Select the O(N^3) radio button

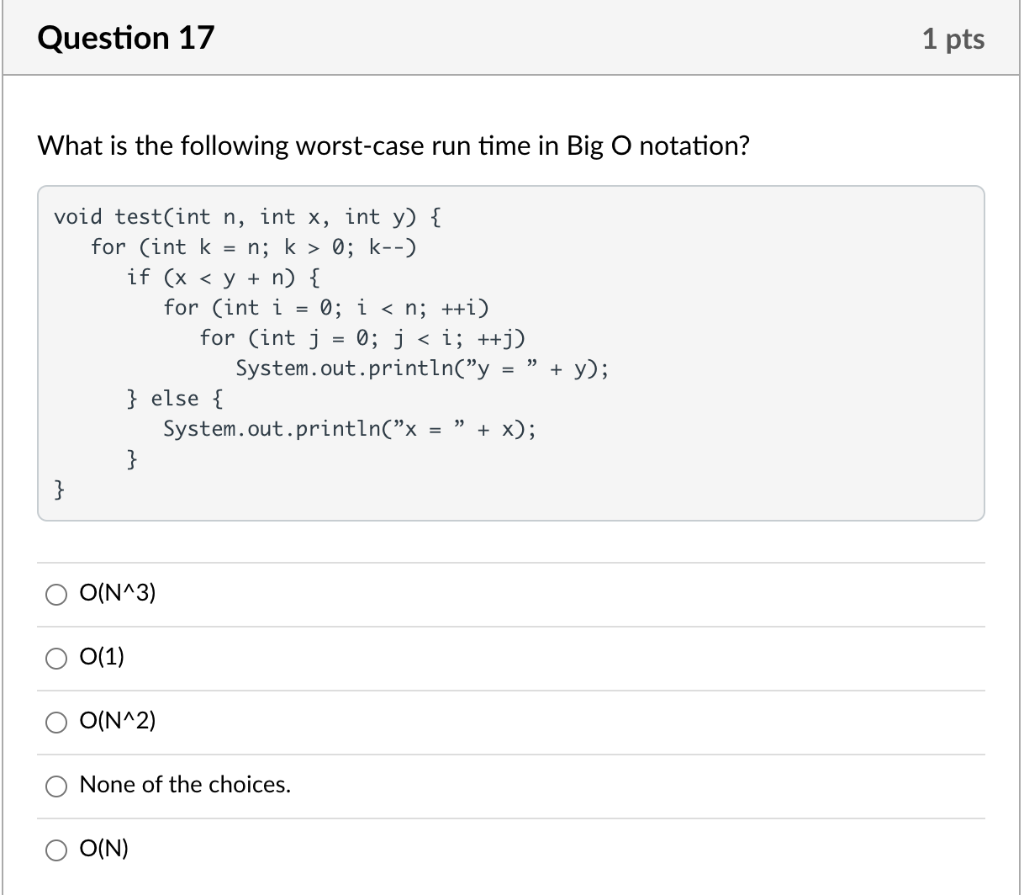pos(56,594)
